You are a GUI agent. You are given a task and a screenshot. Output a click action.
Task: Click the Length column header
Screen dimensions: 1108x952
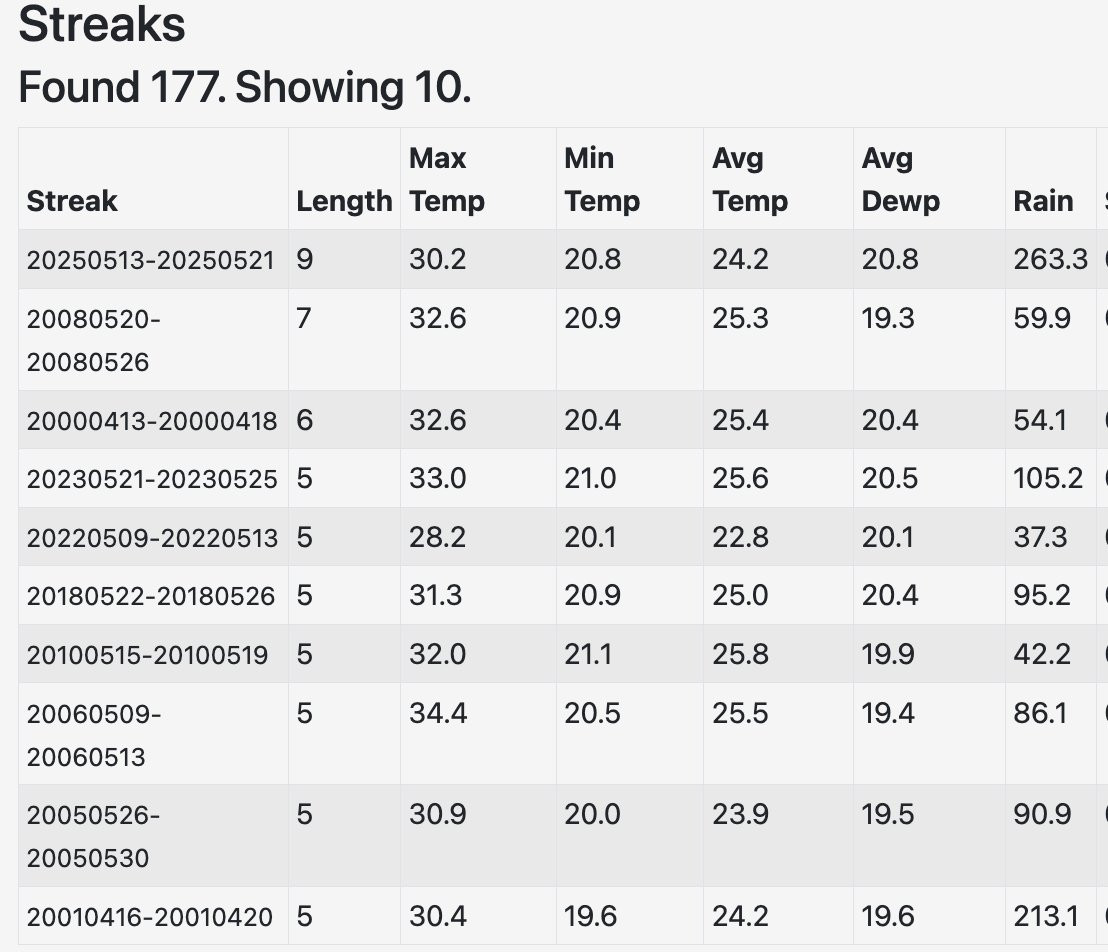coord(344,201)
